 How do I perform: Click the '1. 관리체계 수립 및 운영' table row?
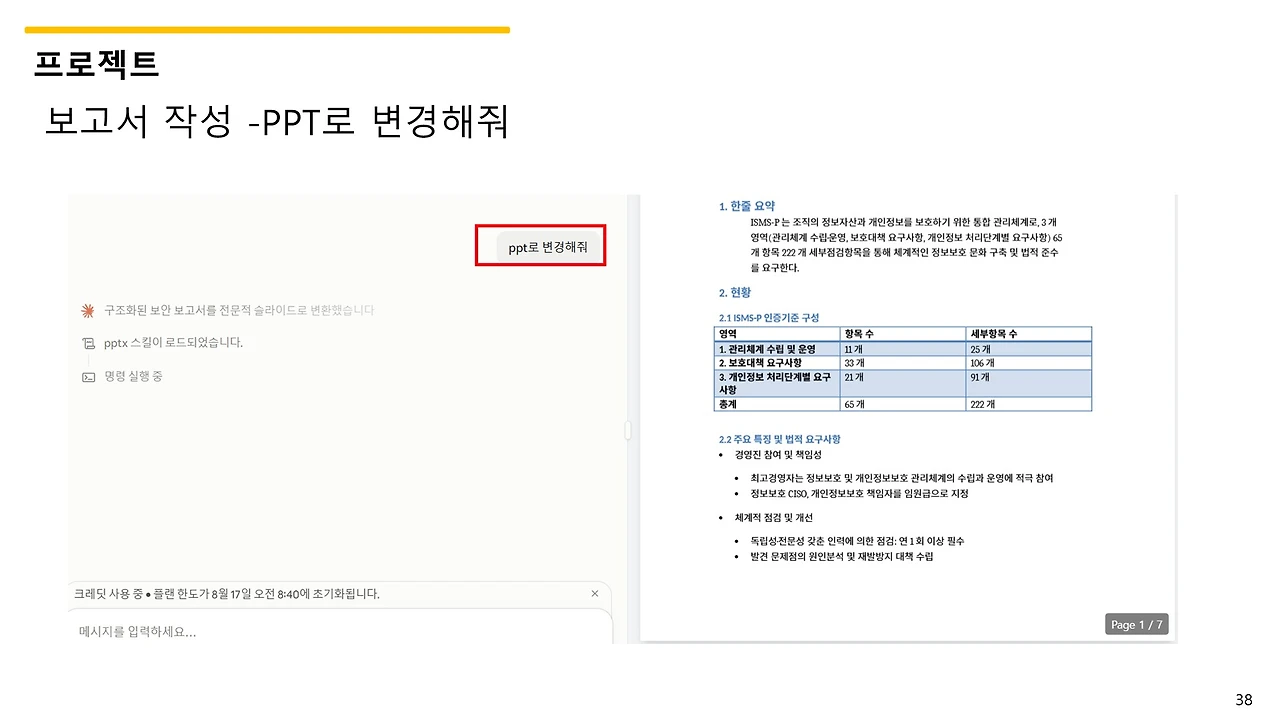point(903,348)
